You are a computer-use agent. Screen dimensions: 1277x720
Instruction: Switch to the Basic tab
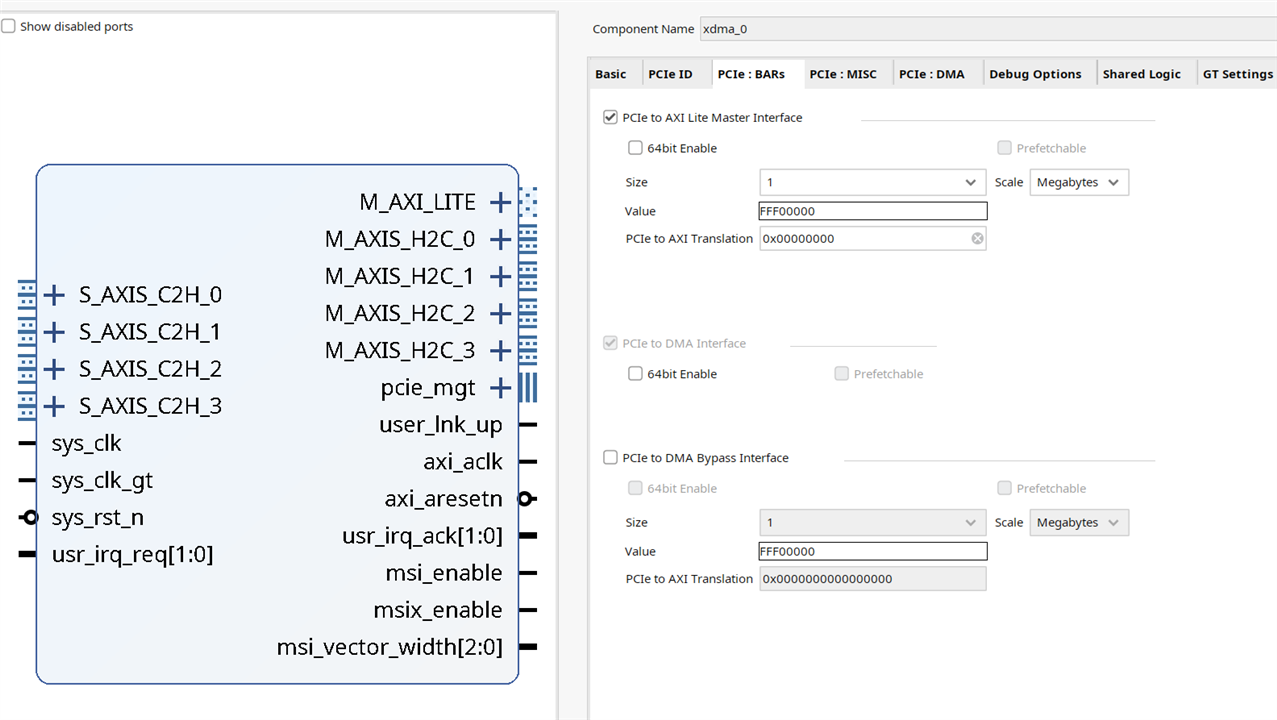(x=611, y=74)
